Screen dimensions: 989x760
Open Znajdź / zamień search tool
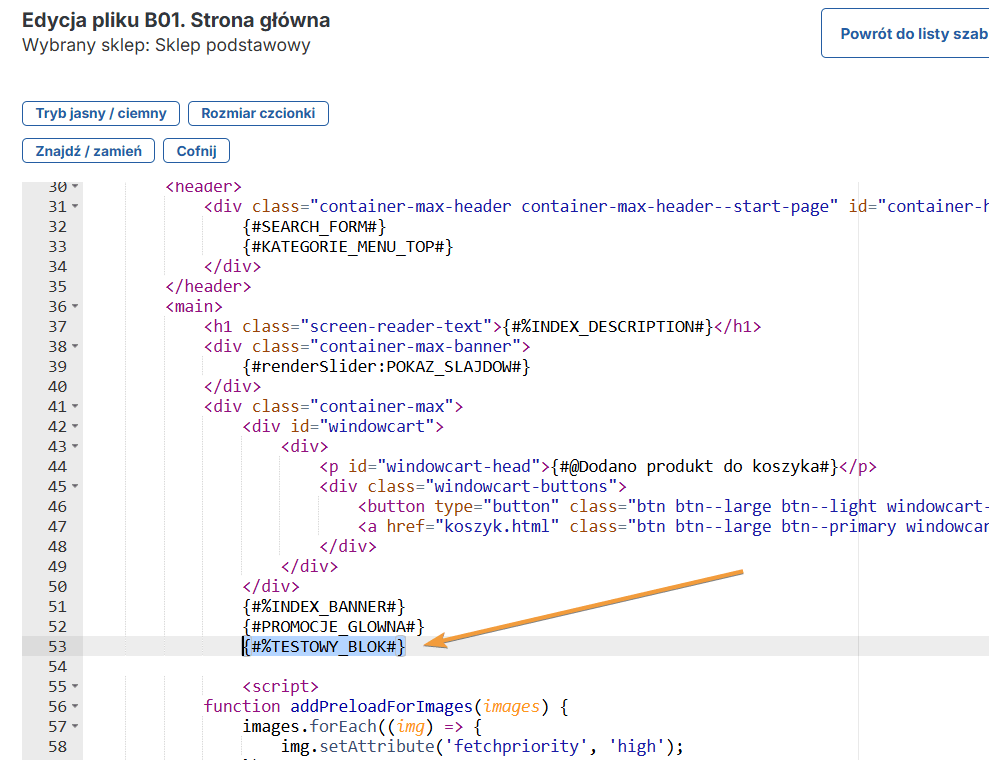[88, 151]
